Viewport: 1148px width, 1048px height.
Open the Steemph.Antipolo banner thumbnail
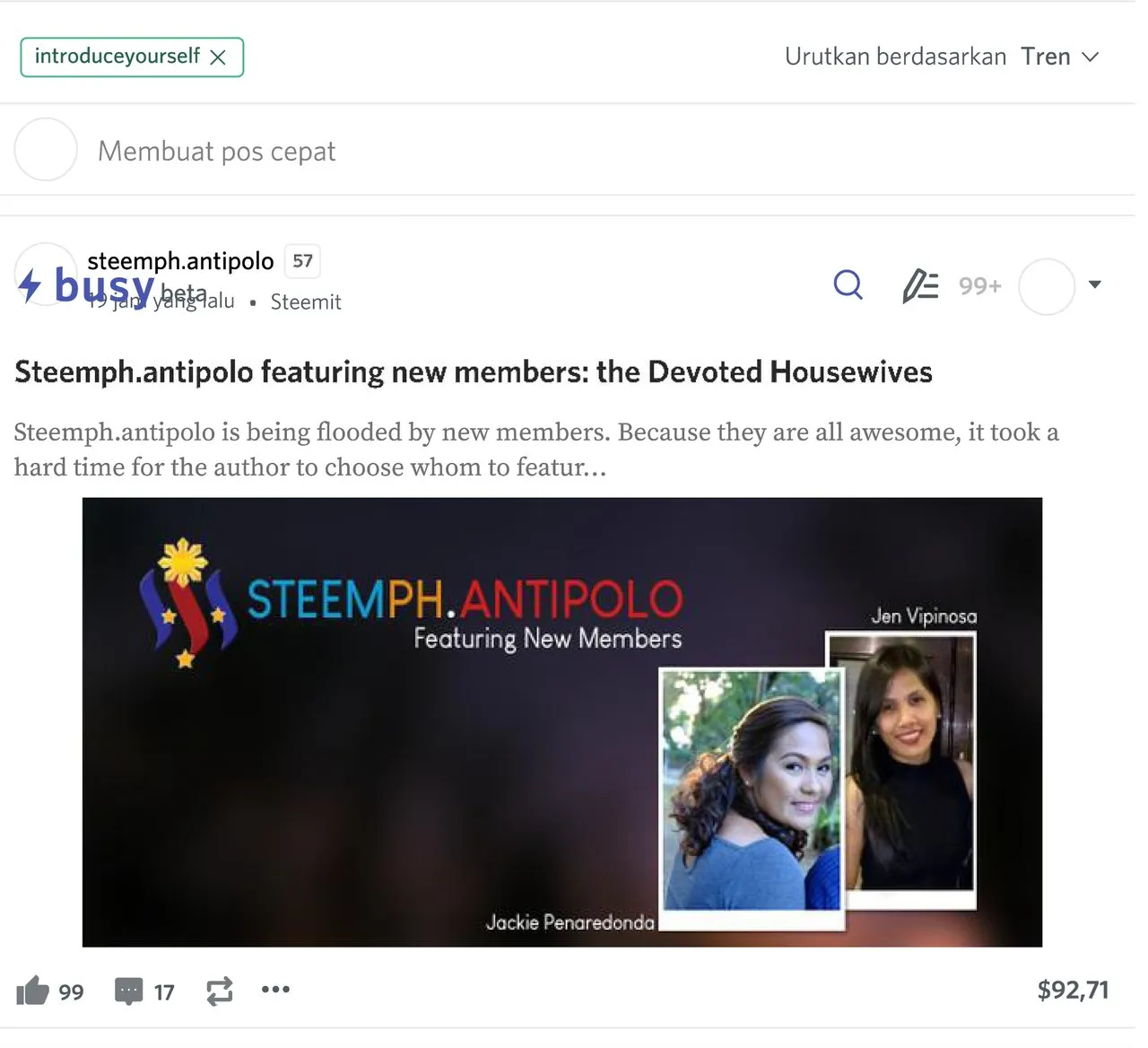(x=562, y=722)
